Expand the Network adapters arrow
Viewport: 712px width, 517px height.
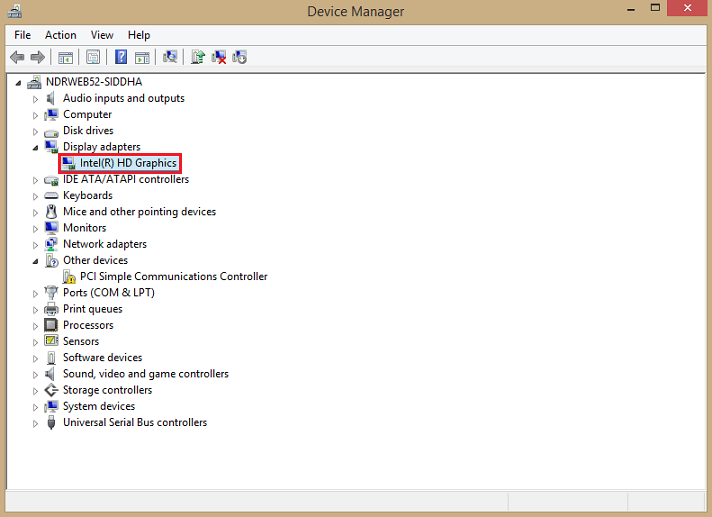point(35,245)
